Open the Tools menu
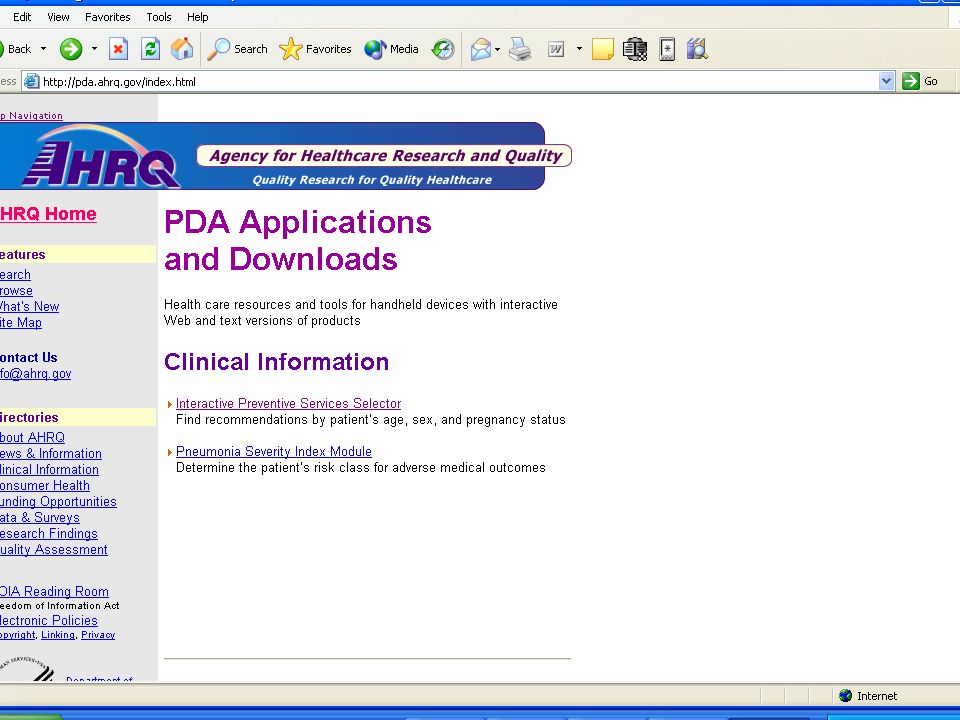Image resolution: width=960 pixels, height=720 pixels. (159, 17)
